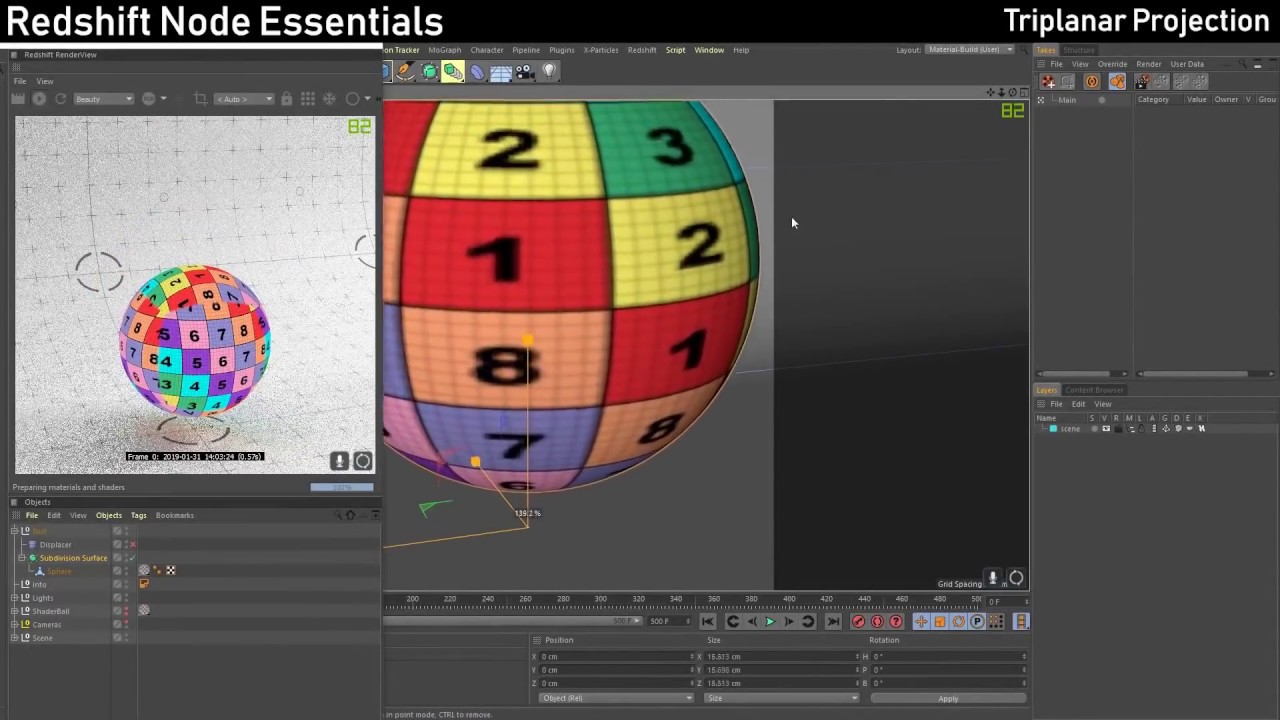The width and height of the screenshot is (1280, 720).
Task: Open the Tags menu in Objects panel
Action: coord(138,515)
